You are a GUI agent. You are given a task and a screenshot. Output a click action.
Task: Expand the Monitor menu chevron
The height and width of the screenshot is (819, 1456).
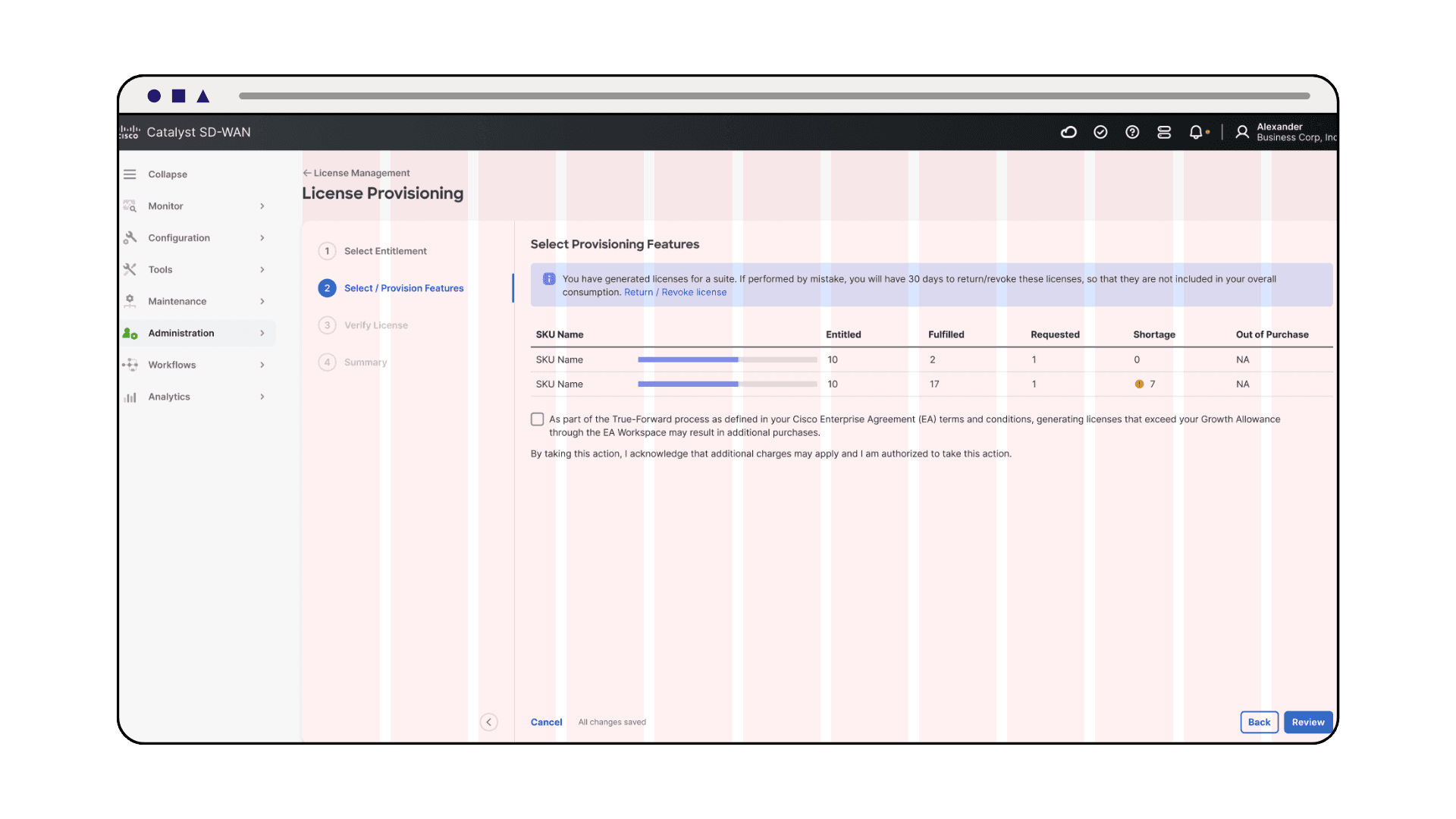(262, 206)
